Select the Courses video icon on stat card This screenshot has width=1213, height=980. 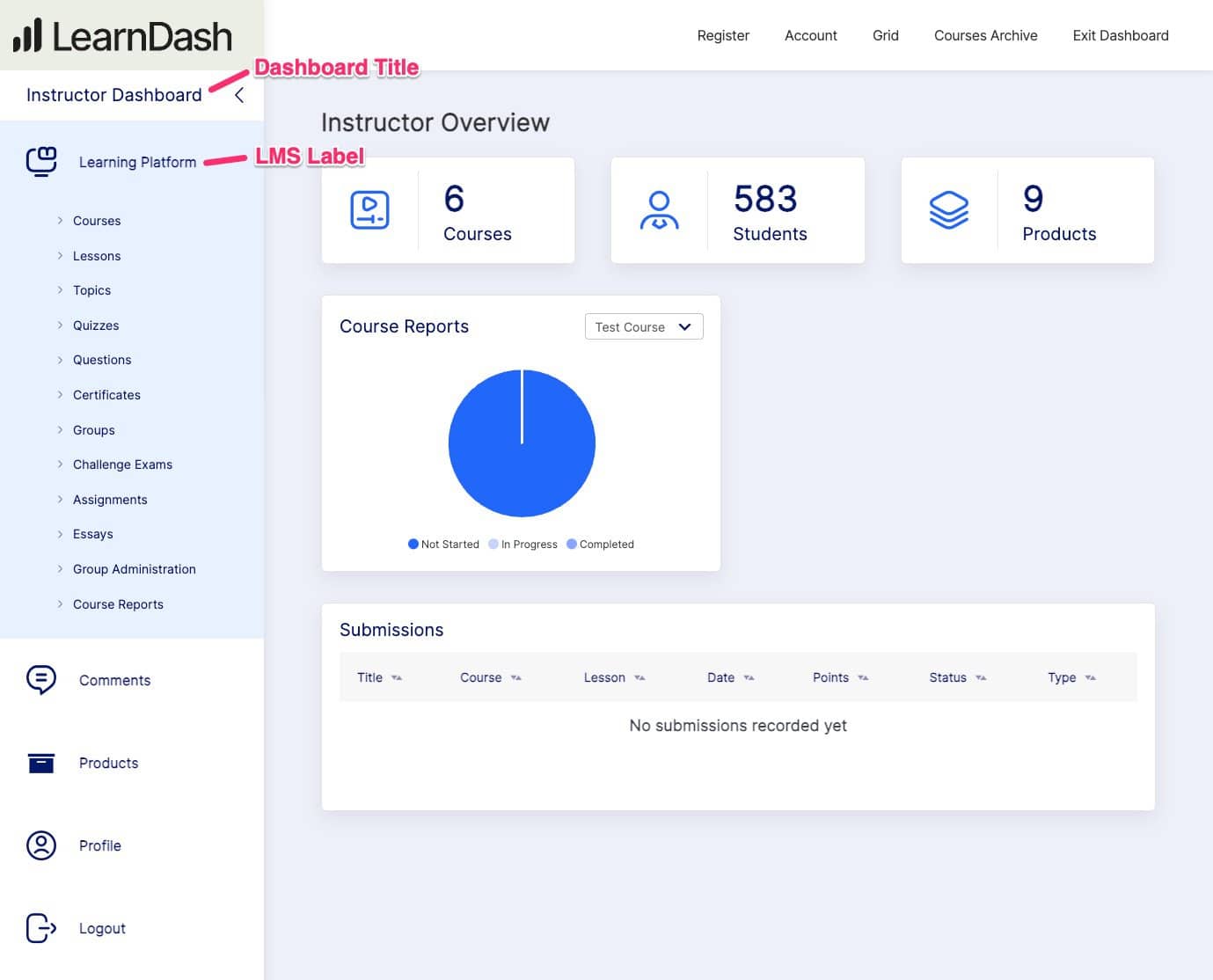(x=370, y=209)
